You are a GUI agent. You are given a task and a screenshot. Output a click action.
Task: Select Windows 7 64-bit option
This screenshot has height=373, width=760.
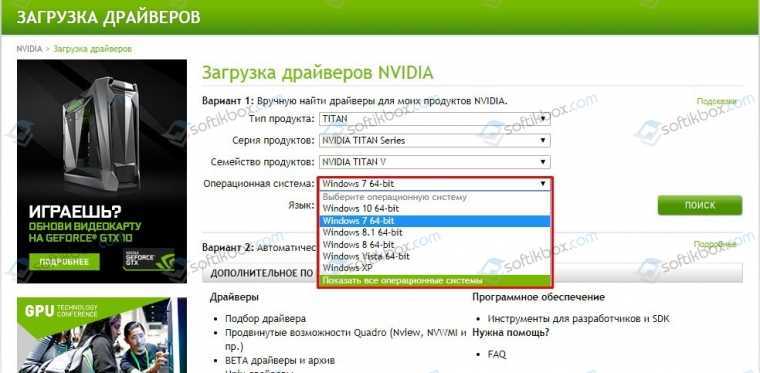click(435, 221)
